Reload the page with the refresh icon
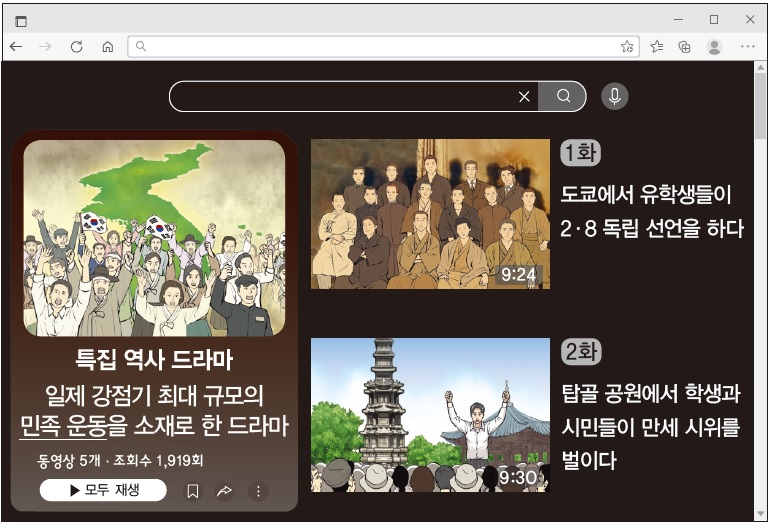This screenshot has height=530, width=772. click(x=76, y=47)
